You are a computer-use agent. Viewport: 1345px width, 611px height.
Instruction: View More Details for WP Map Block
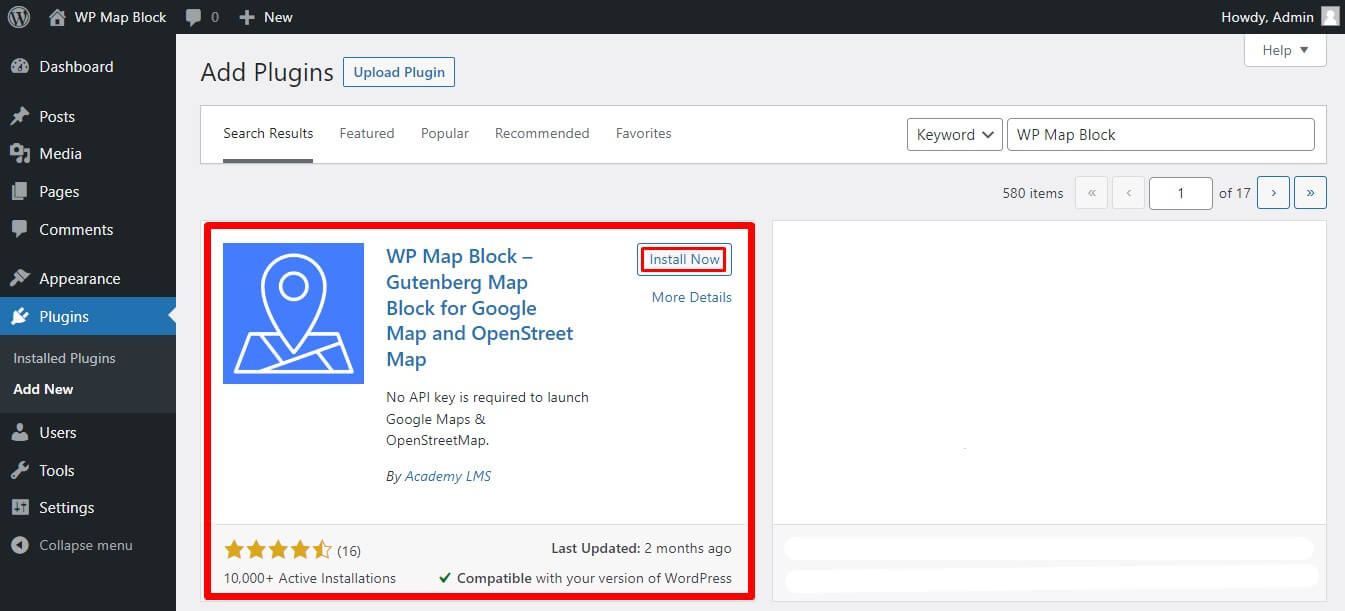tap(691, 297)
